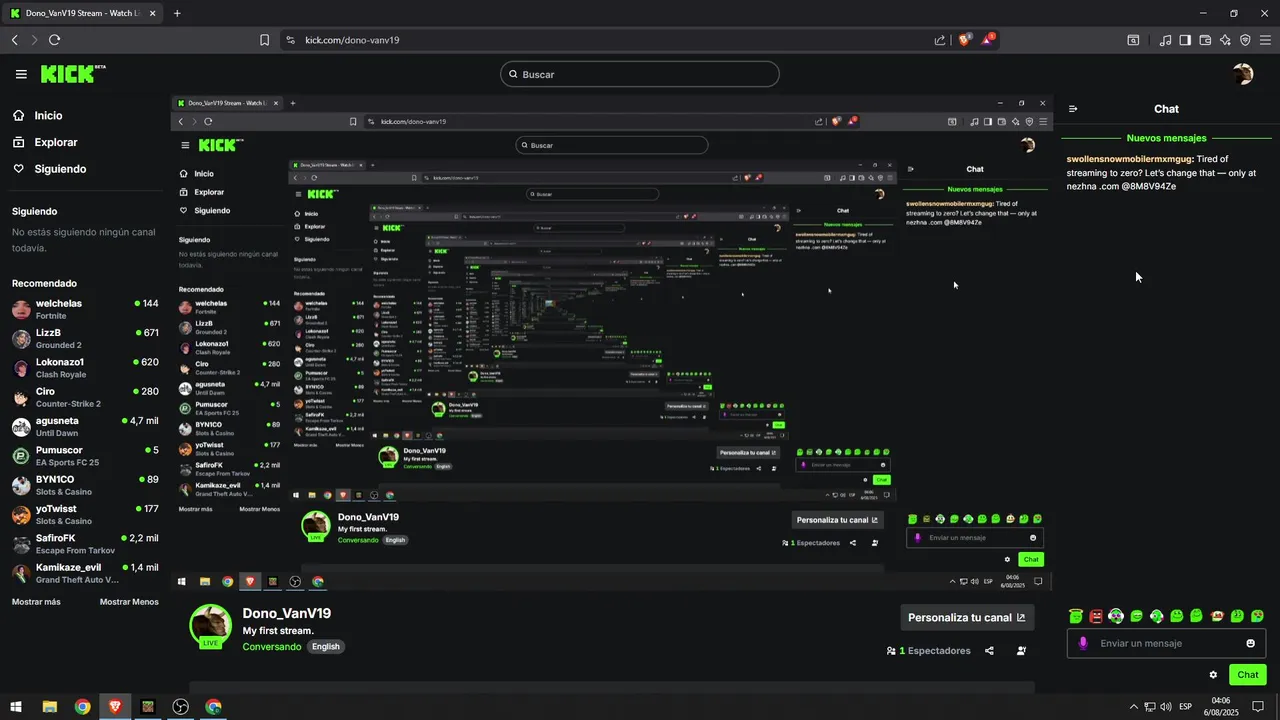Pick the heart-eyes green emote

point(1257,616)
